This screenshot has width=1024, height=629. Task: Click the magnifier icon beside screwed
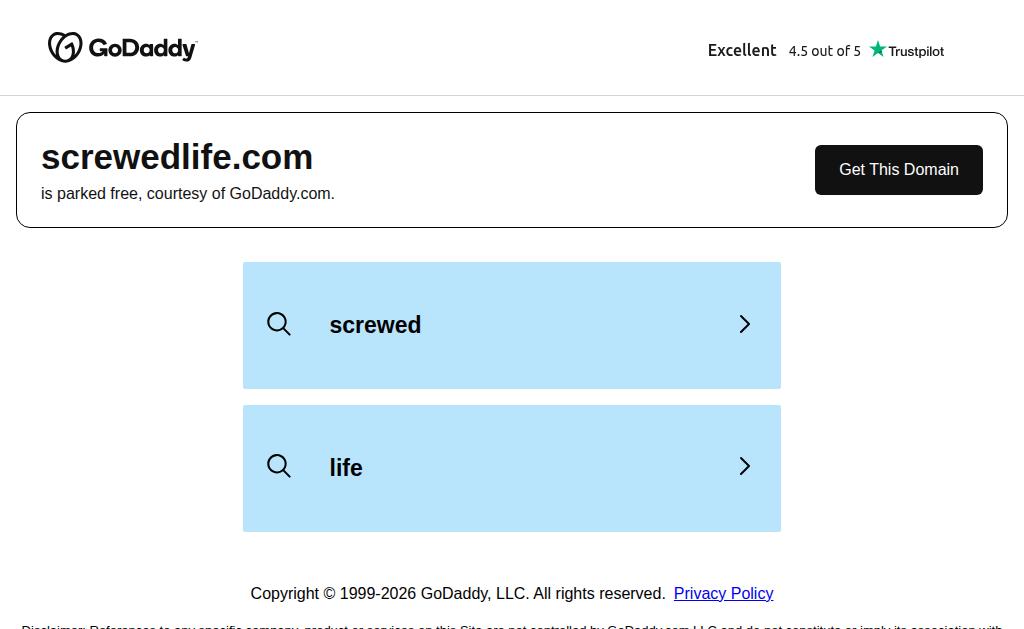pos(279,324)
